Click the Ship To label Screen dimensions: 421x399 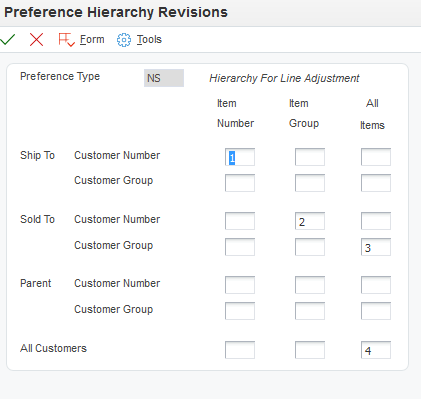pyautogui.click(x=37, y=155)
